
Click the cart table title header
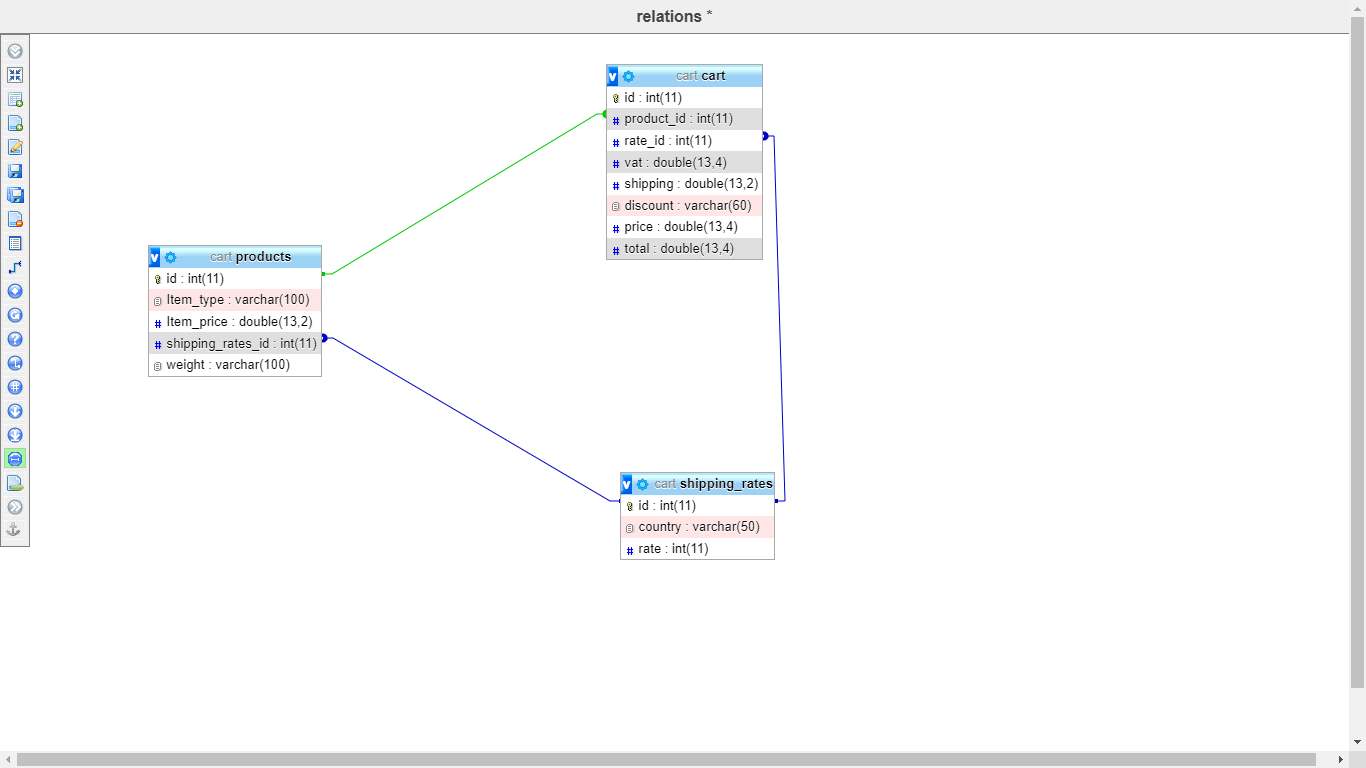click(700, 76)
